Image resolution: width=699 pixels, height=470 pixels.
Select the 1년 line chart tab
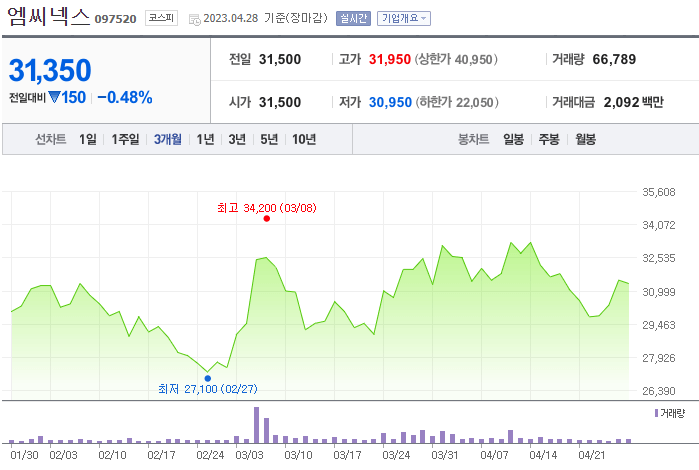[206, 139]
